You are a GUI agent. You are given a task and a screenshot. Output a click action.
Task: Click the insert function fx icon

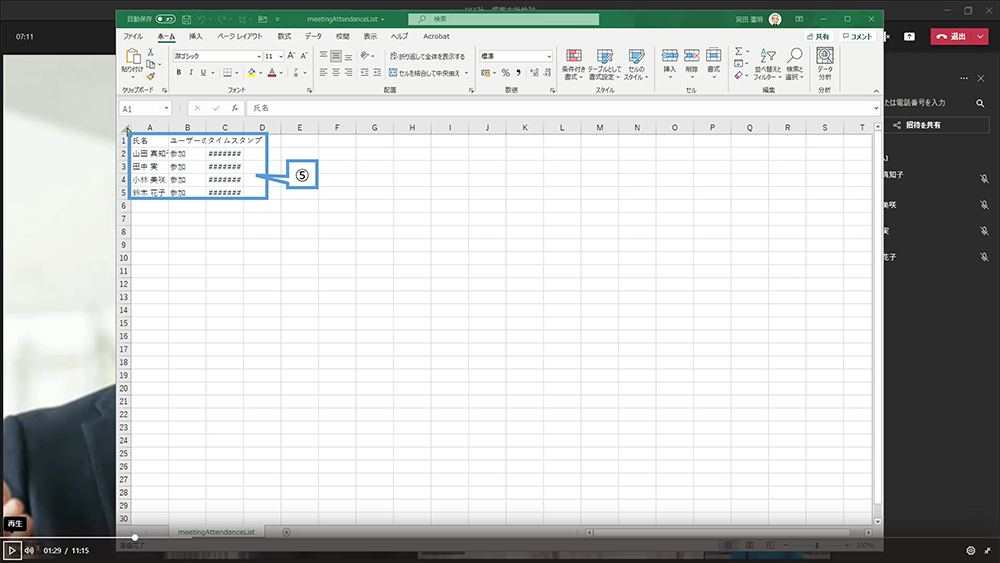point(235,108)
